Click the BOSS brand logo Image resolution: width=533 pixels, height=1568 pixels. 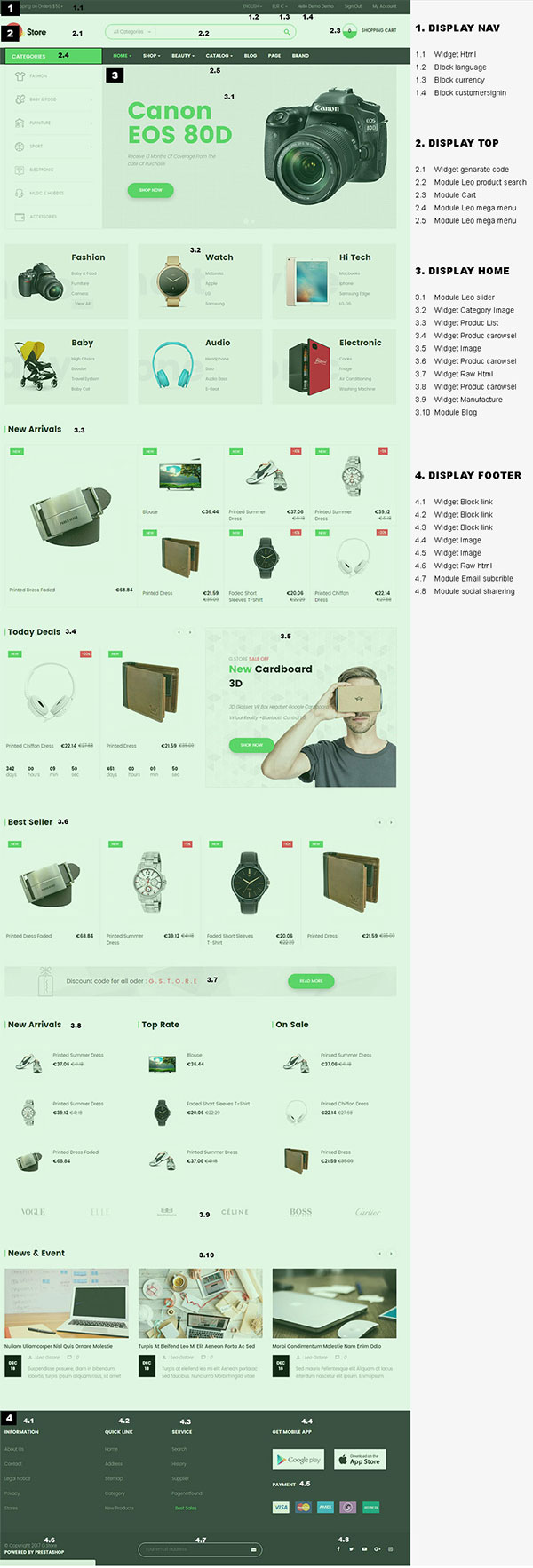[301, 1212]
